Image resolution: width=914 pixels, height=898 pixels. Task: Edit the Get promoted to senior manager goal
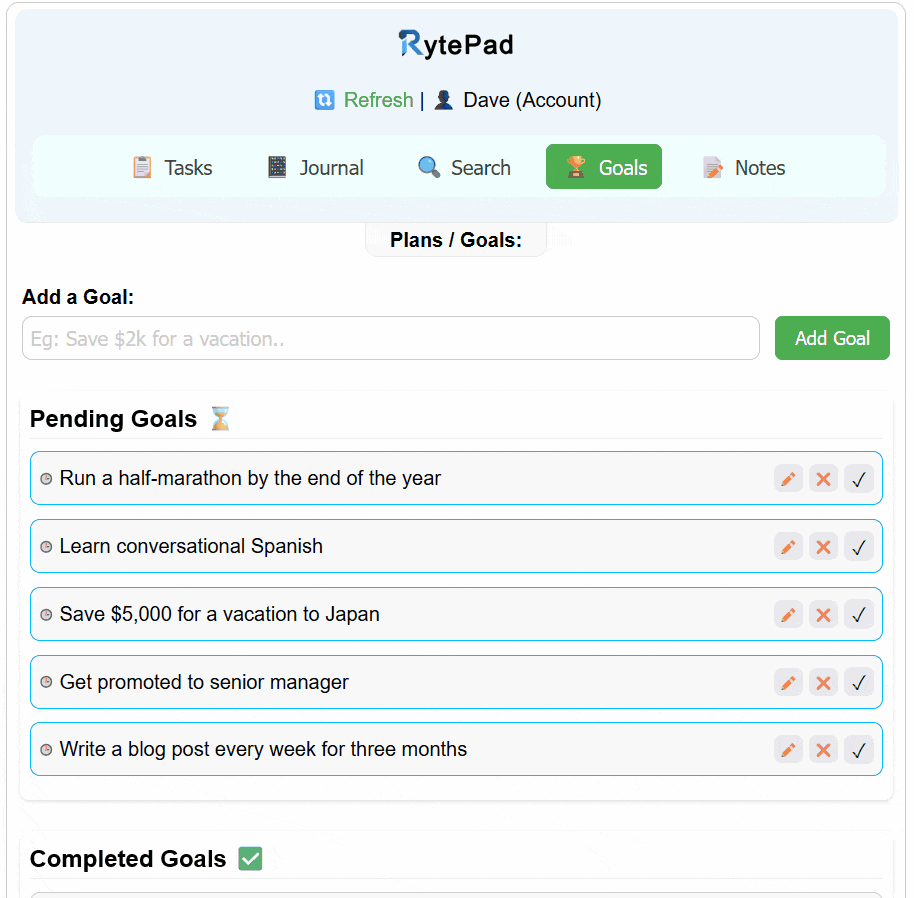point(788,682)
